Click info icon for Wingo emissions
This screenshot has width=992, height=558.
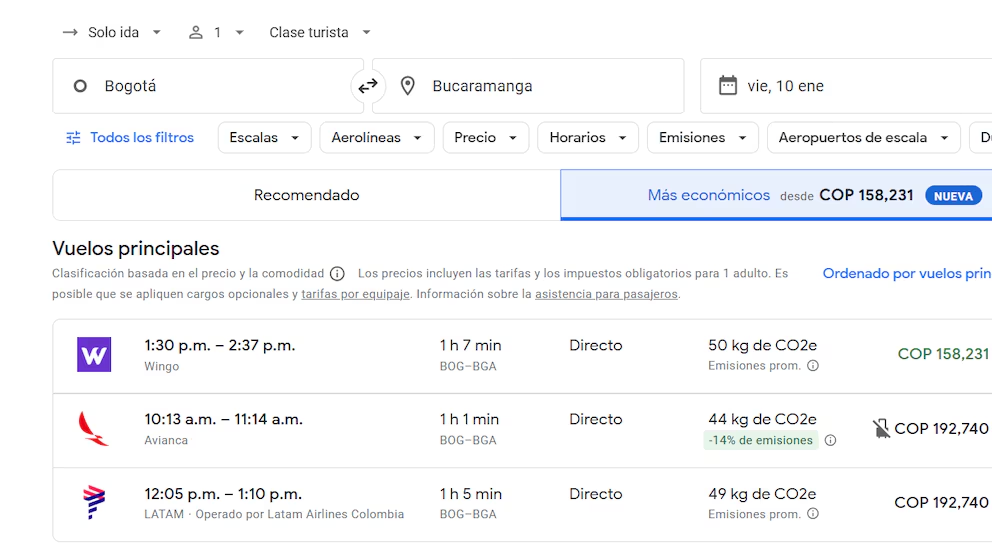[x=813, y=366]
